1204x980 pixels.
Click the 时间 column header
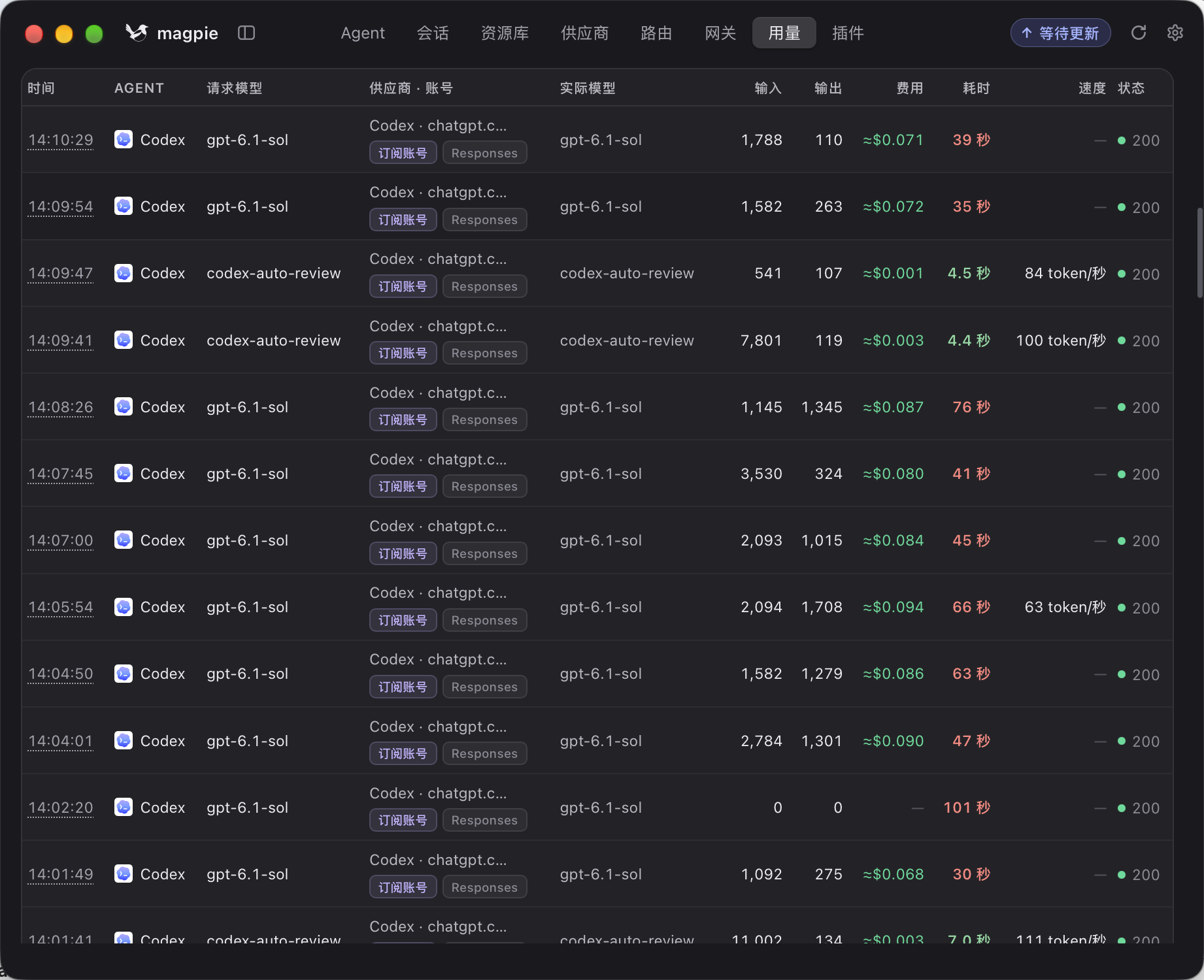point(41,88)
